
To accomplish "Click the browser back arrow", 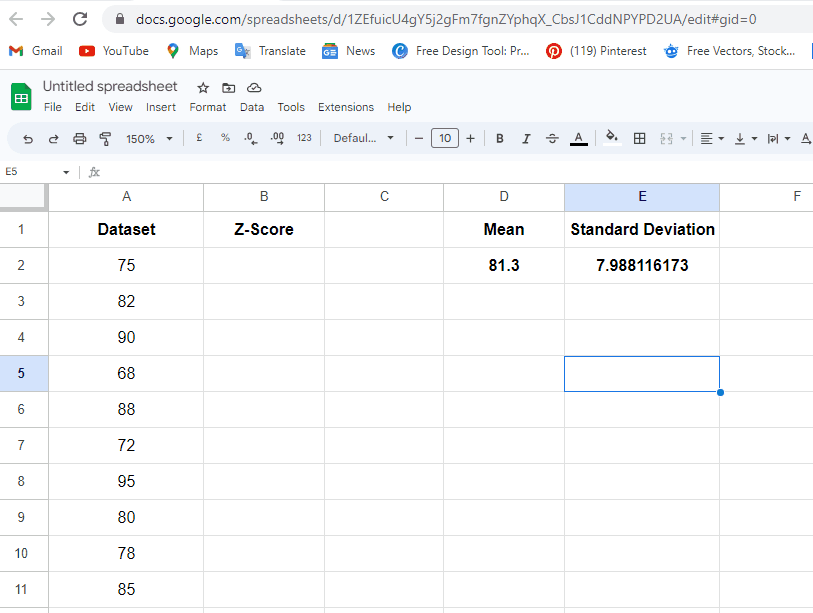I will (17, 19).
